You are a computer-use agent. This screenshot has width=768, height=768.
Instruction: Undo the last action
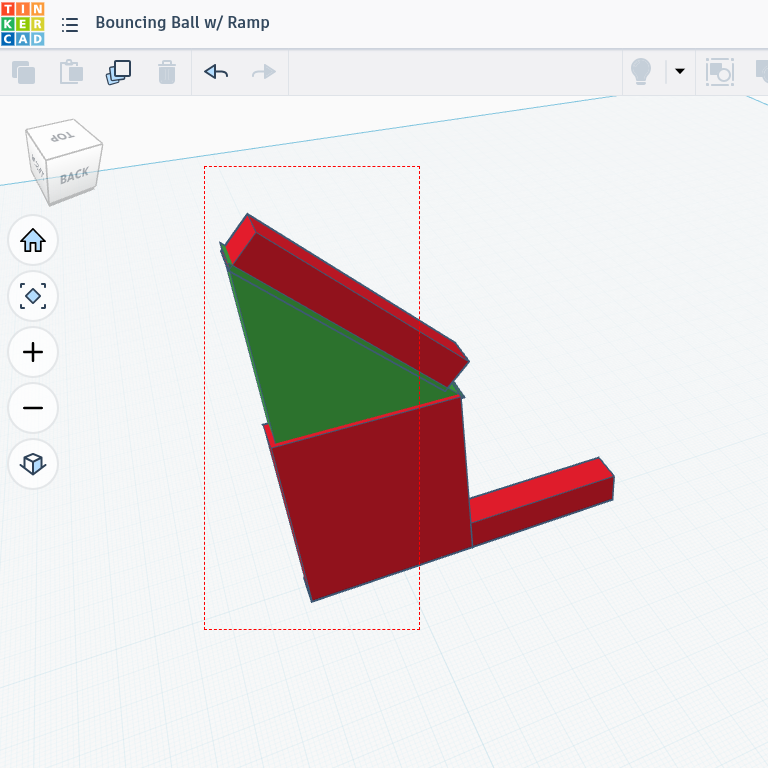216,72
